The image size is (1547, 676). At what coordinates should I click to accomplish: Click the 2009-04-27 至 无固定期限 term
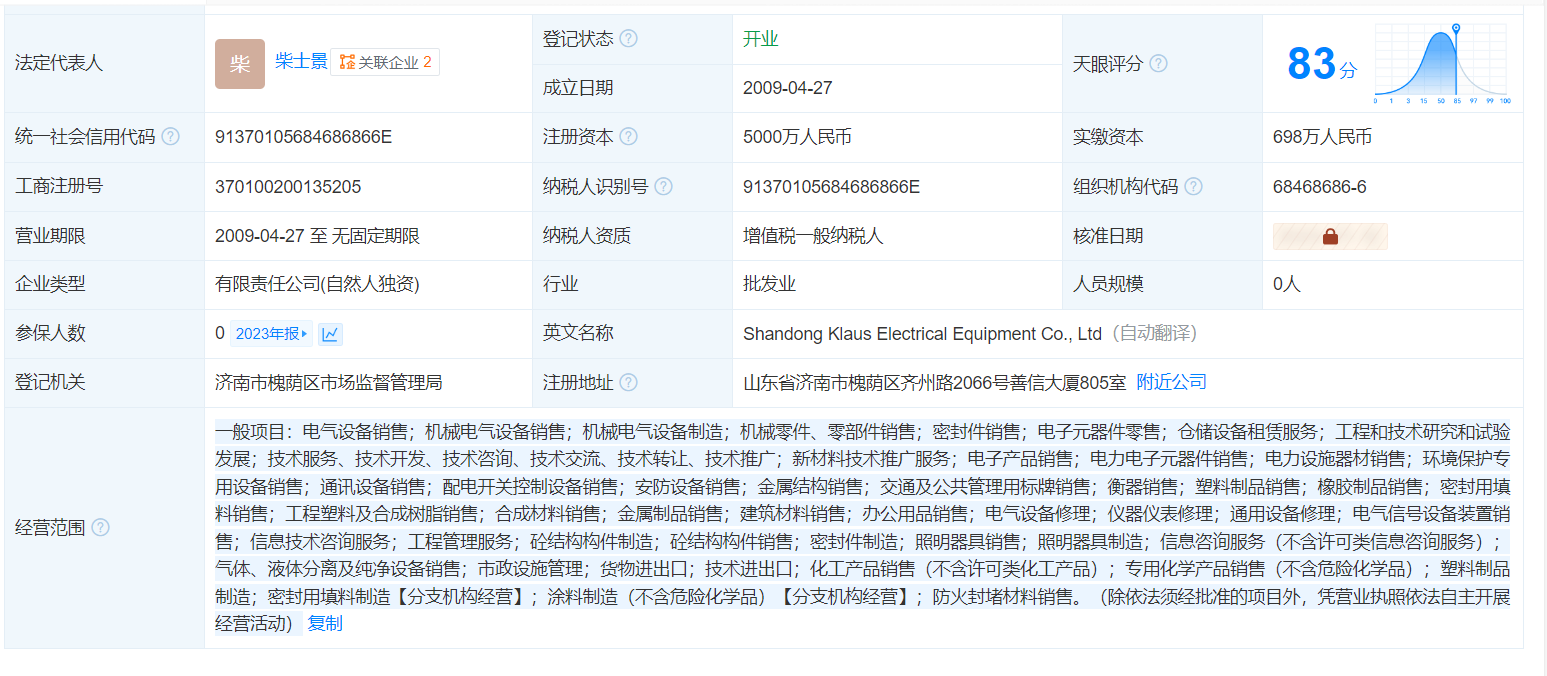[317, 236]
